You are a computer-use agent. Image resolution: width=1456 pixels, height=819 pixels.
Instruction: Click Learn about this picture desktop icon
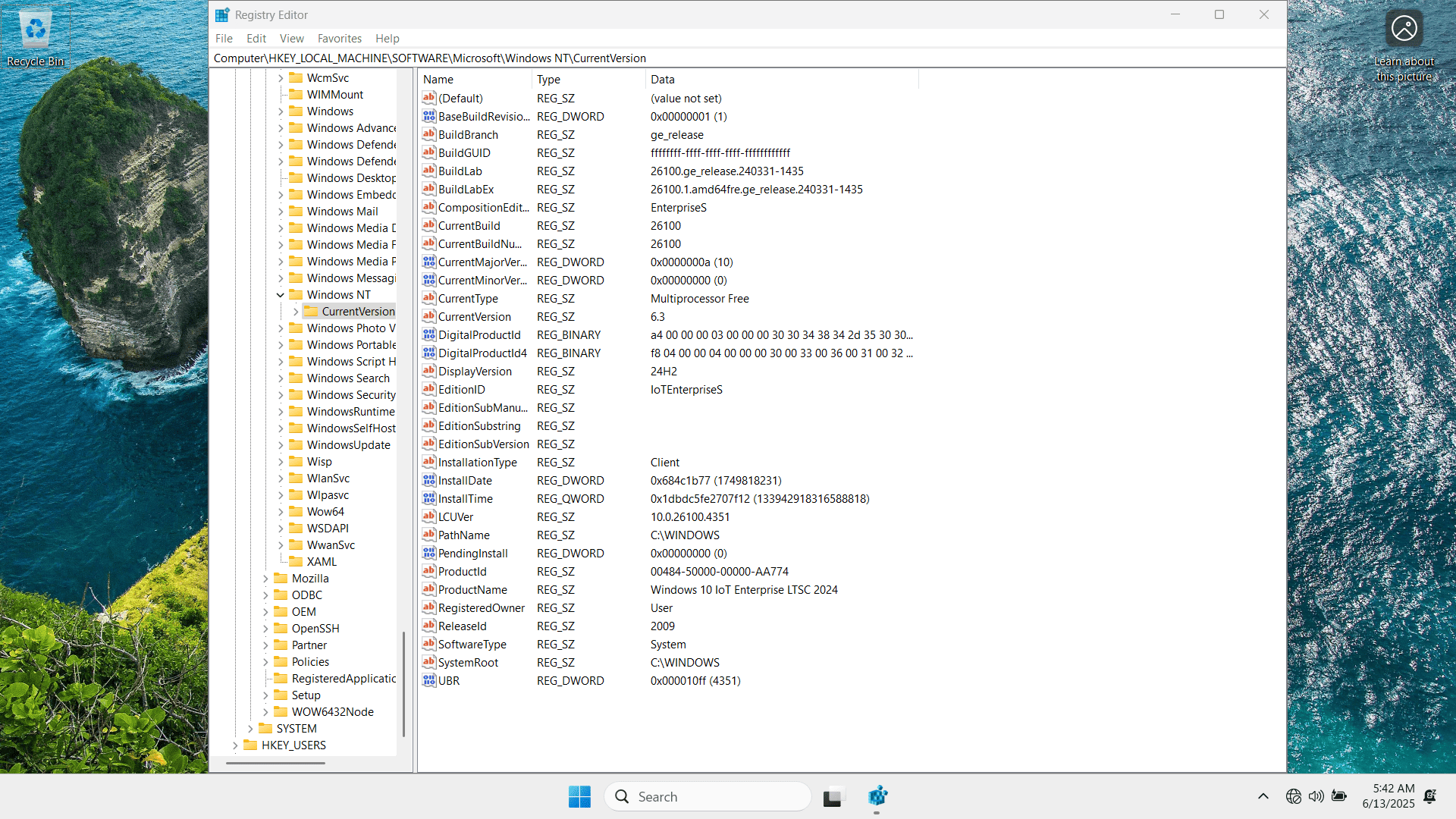[1404, 45]
